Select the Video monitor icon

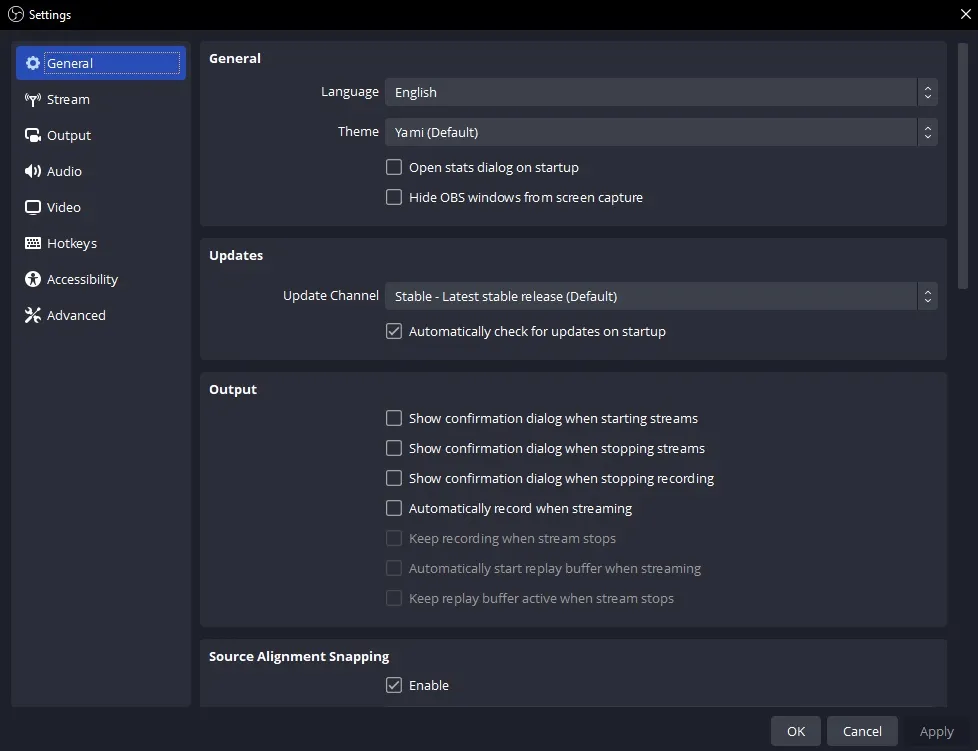click(x=32, y=207)
